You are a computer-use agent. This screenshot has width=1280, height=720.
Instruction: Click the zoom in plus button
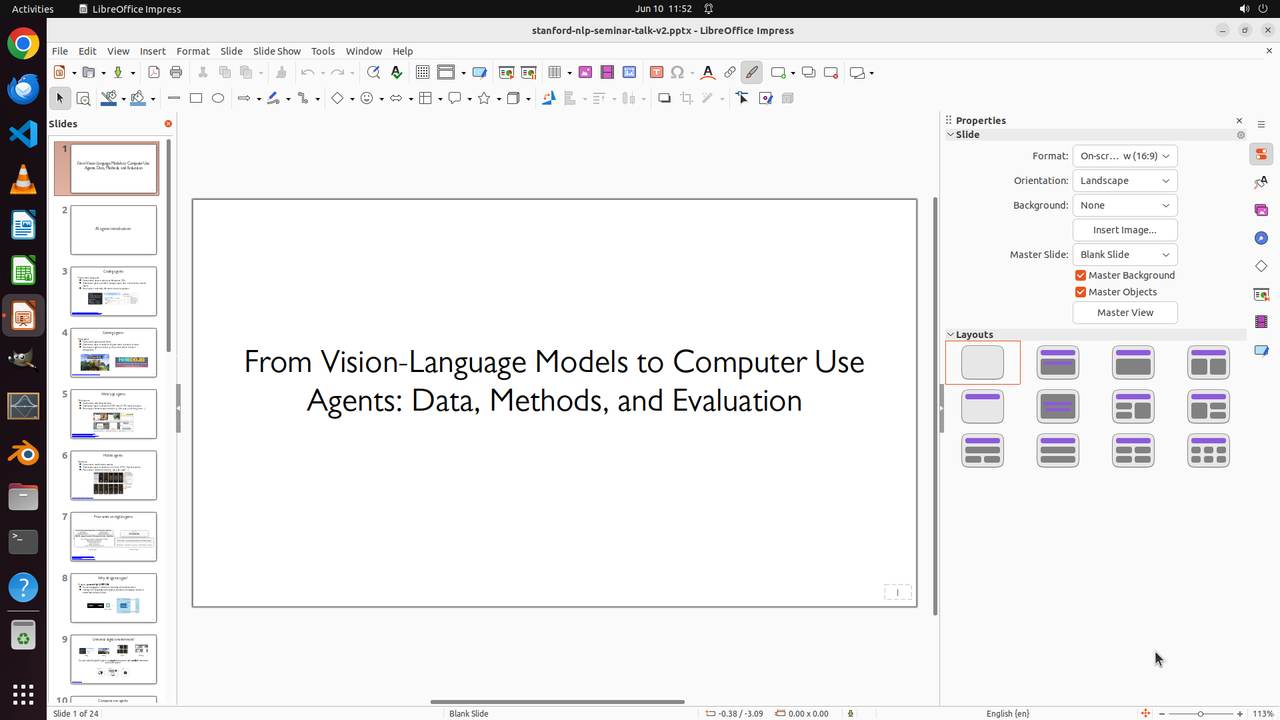1240,713
